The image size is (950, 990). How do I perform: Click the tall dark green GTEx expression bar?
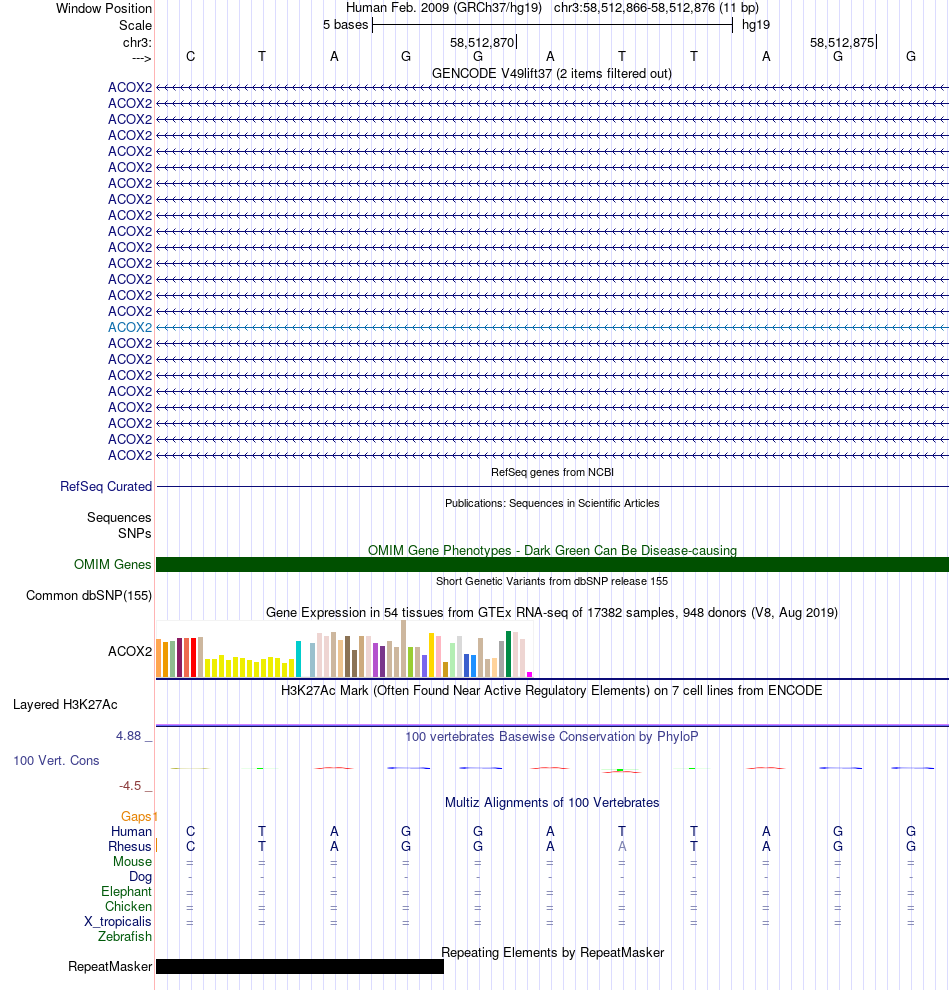(508, 654)
